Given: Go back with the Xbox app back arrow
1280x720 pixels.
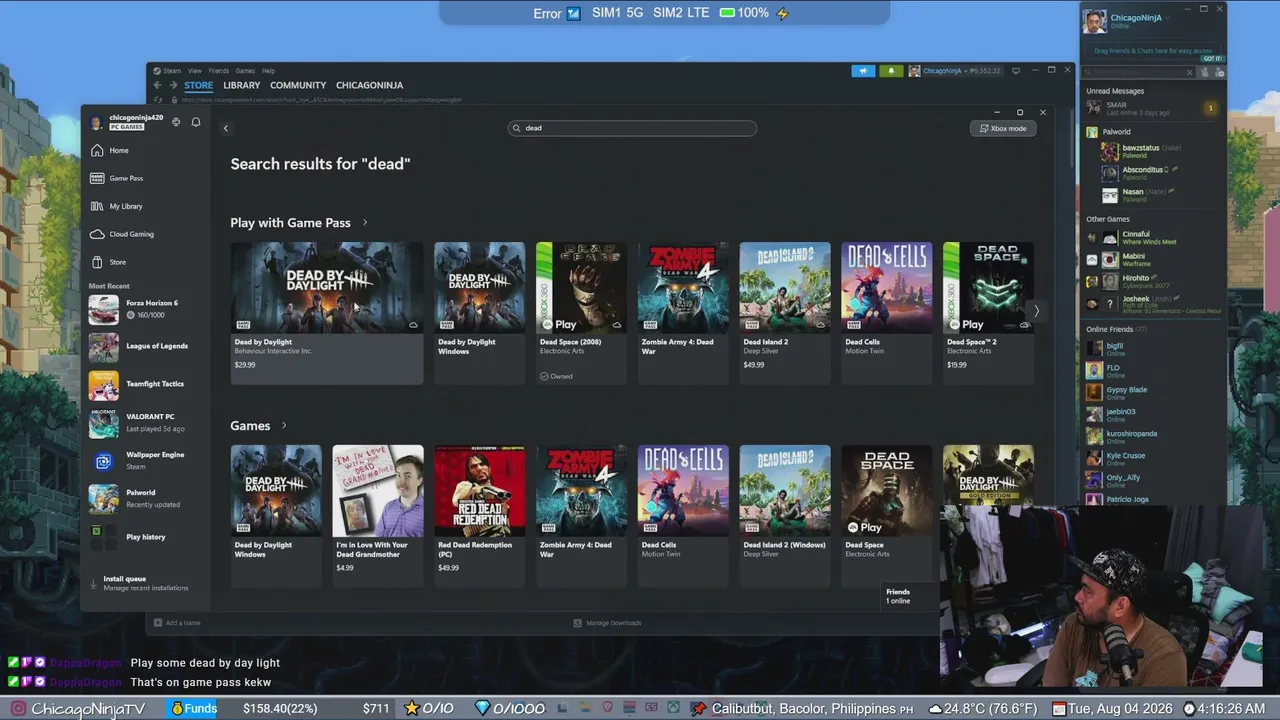Looking at the screenshot, I should pyautogui.click(x=226, y=128).
